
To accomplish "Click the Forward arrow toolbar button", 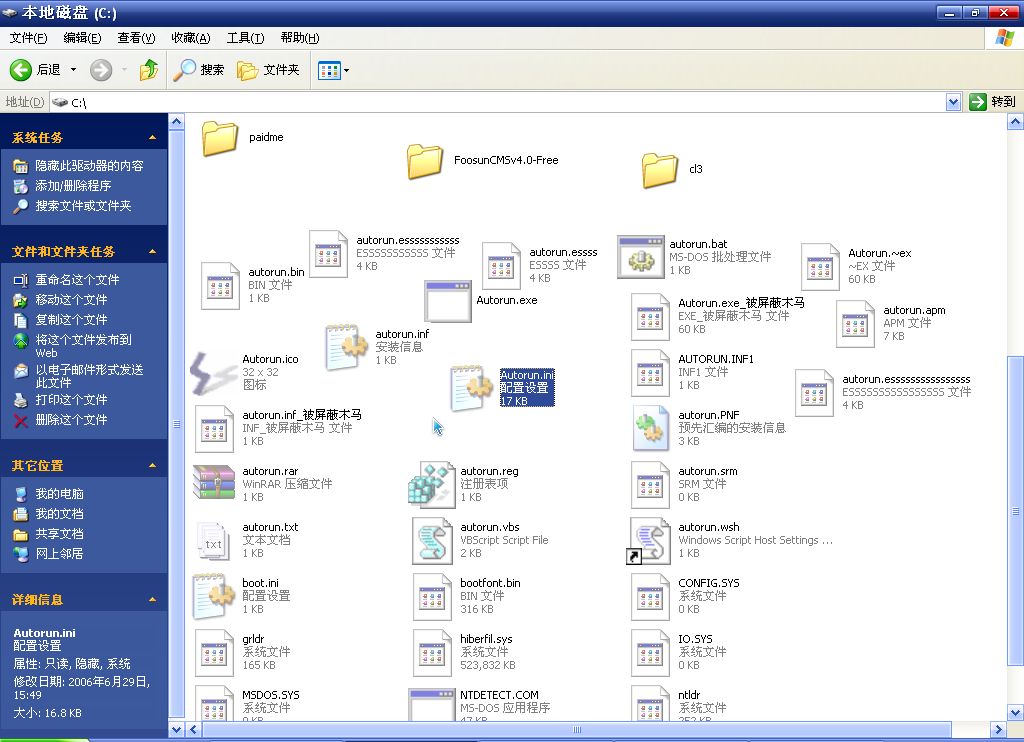I will 101,70.
